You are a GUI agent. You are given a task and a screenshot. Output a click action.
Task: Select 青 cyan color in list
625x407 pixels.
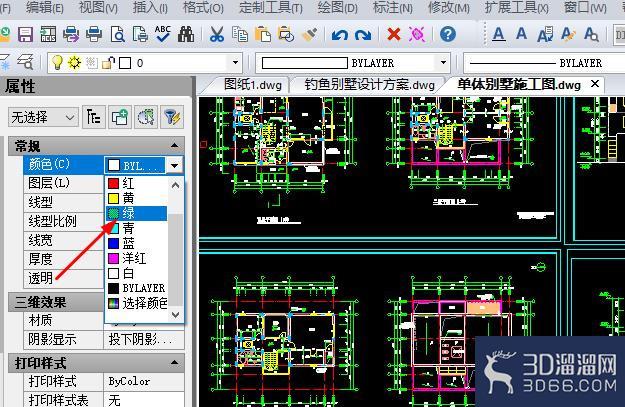click(x=136, y=228)
